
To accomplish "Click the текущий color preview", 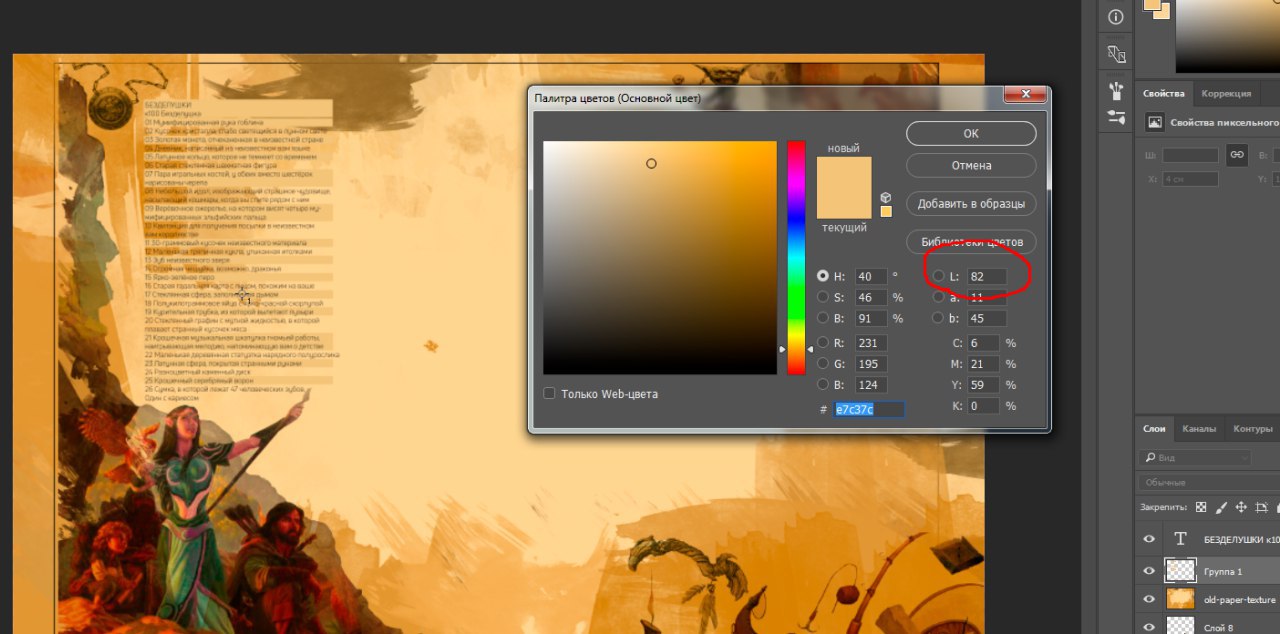I will 844,203.
